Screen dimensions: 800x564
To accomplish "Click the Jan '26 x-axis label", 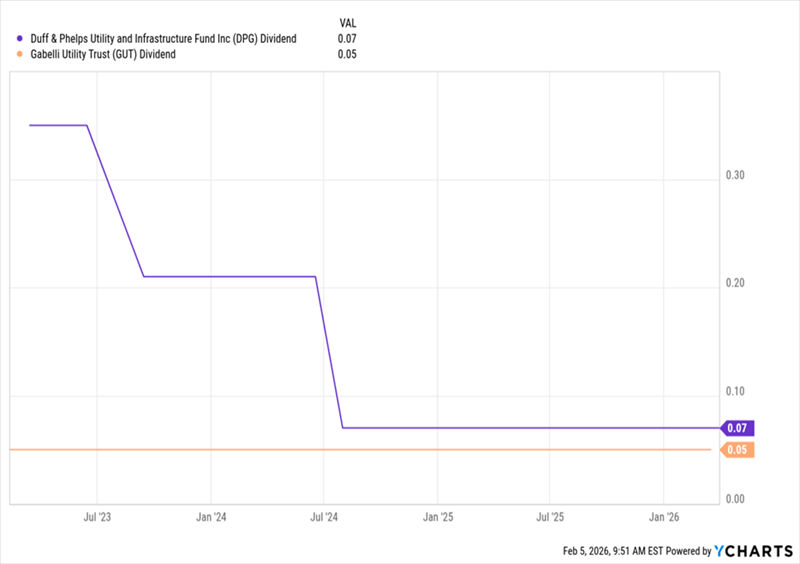I will 665,517.
